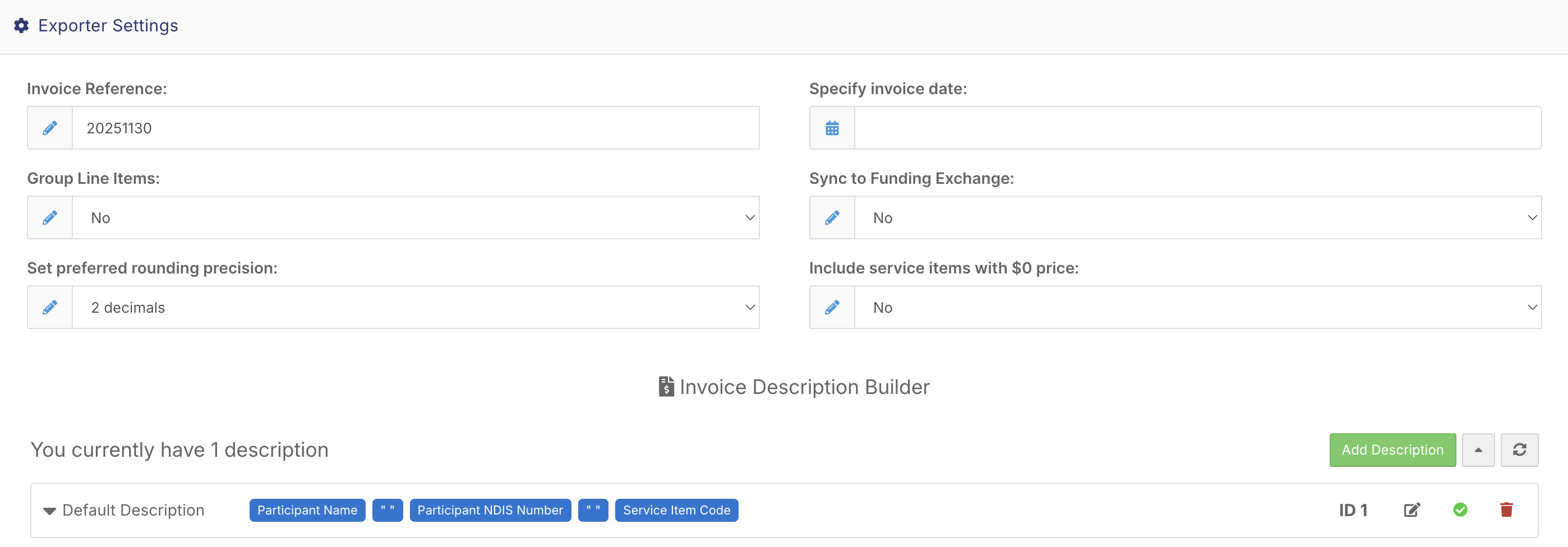Open the Group Line Items dropdown
The image size is (1568, 547).
coord(416,217)
